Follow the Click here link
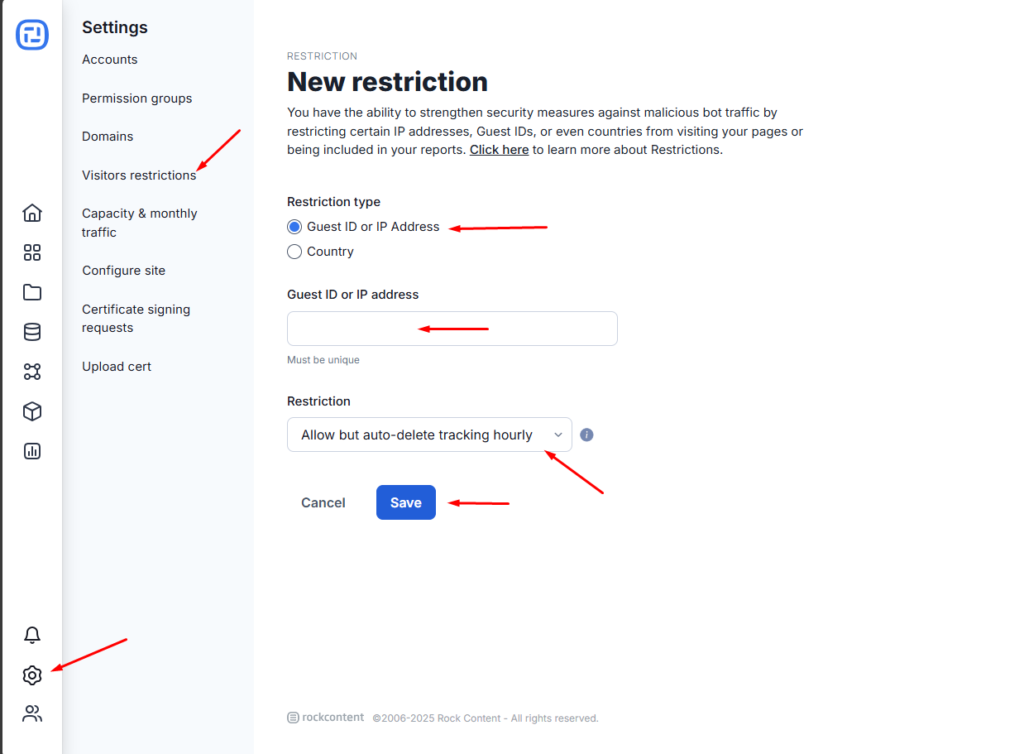1024x754 pixels. [499, 149]
